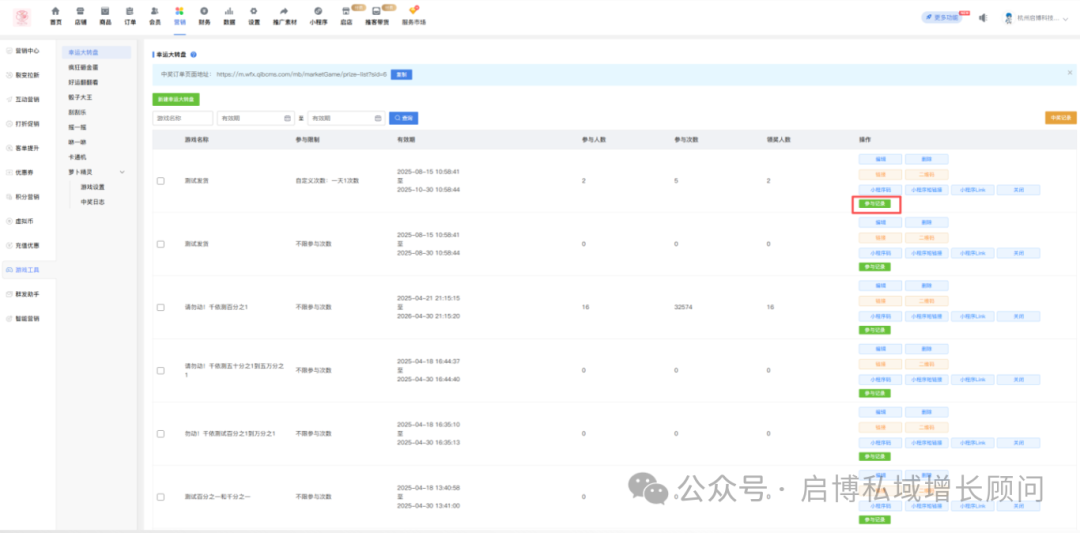Tick the checkbox for the first 测试发货 row
Screen dimensions: 1080x533
(x=161, y=181)
